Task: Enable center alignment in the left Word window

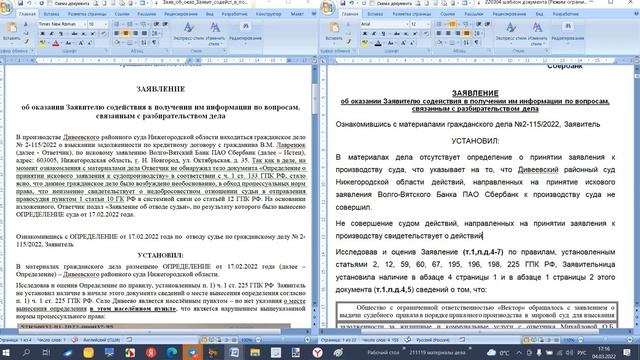Action: 126,33
